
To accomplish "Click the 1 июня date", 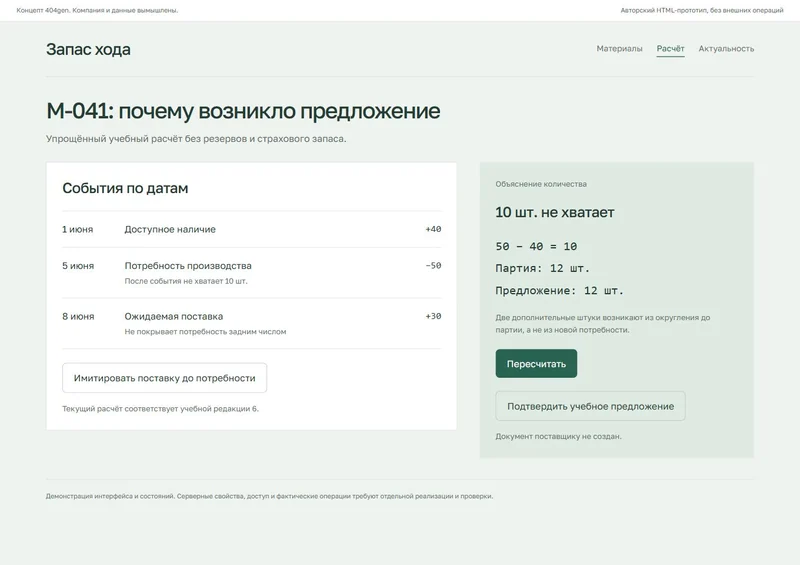I will [x=78, y=230].
